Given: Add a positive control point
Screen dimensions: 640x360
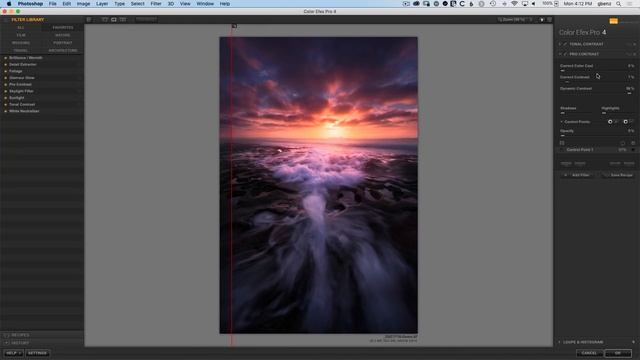Looking at the screenshot, I should (610, 122).
